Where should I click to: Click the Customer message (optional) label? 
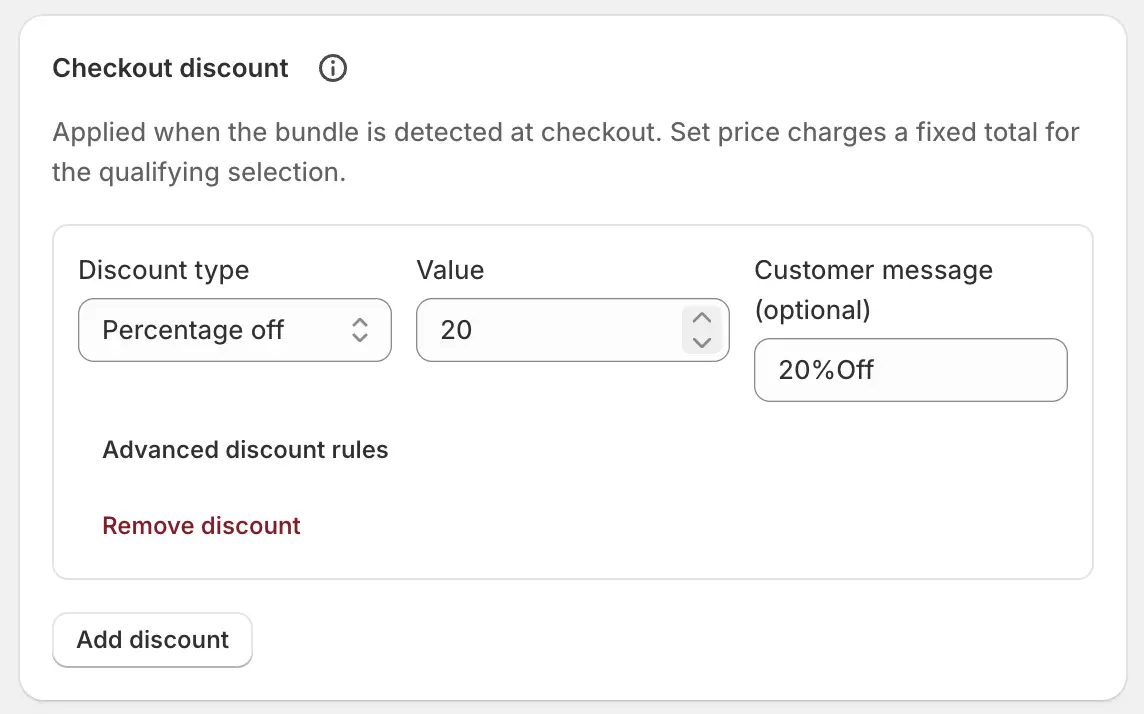pyautogui.click(x=873, y=290)
